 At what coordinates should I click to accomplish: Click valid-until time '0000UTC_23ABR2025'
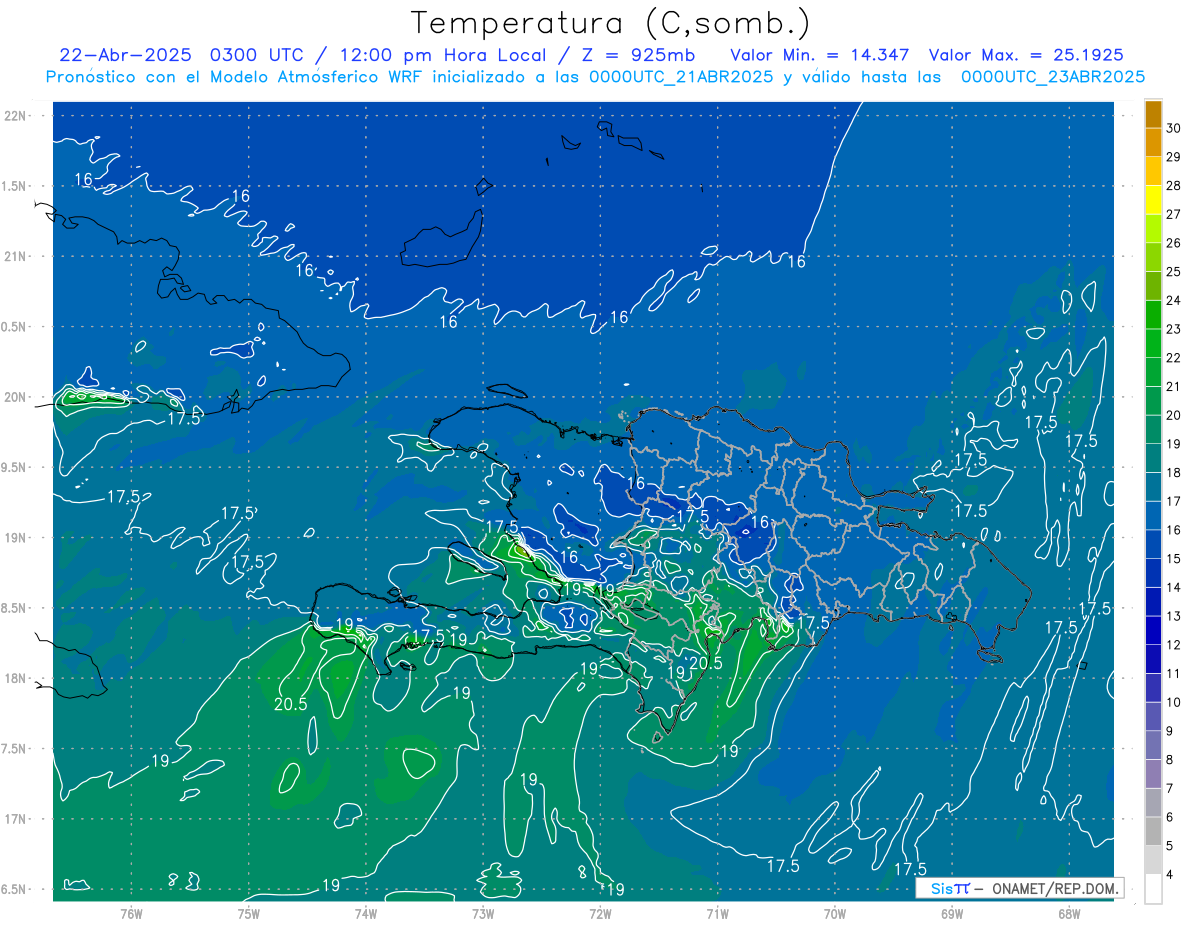pos(1052,77)
